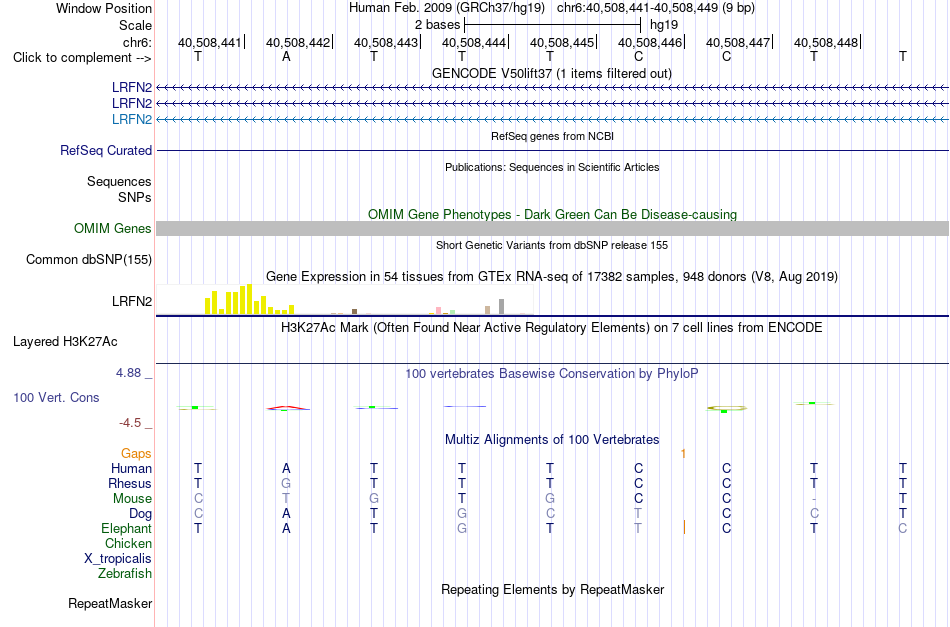Click the Chicken species label
Screen dimensions: 950x627
pos(128,543)
